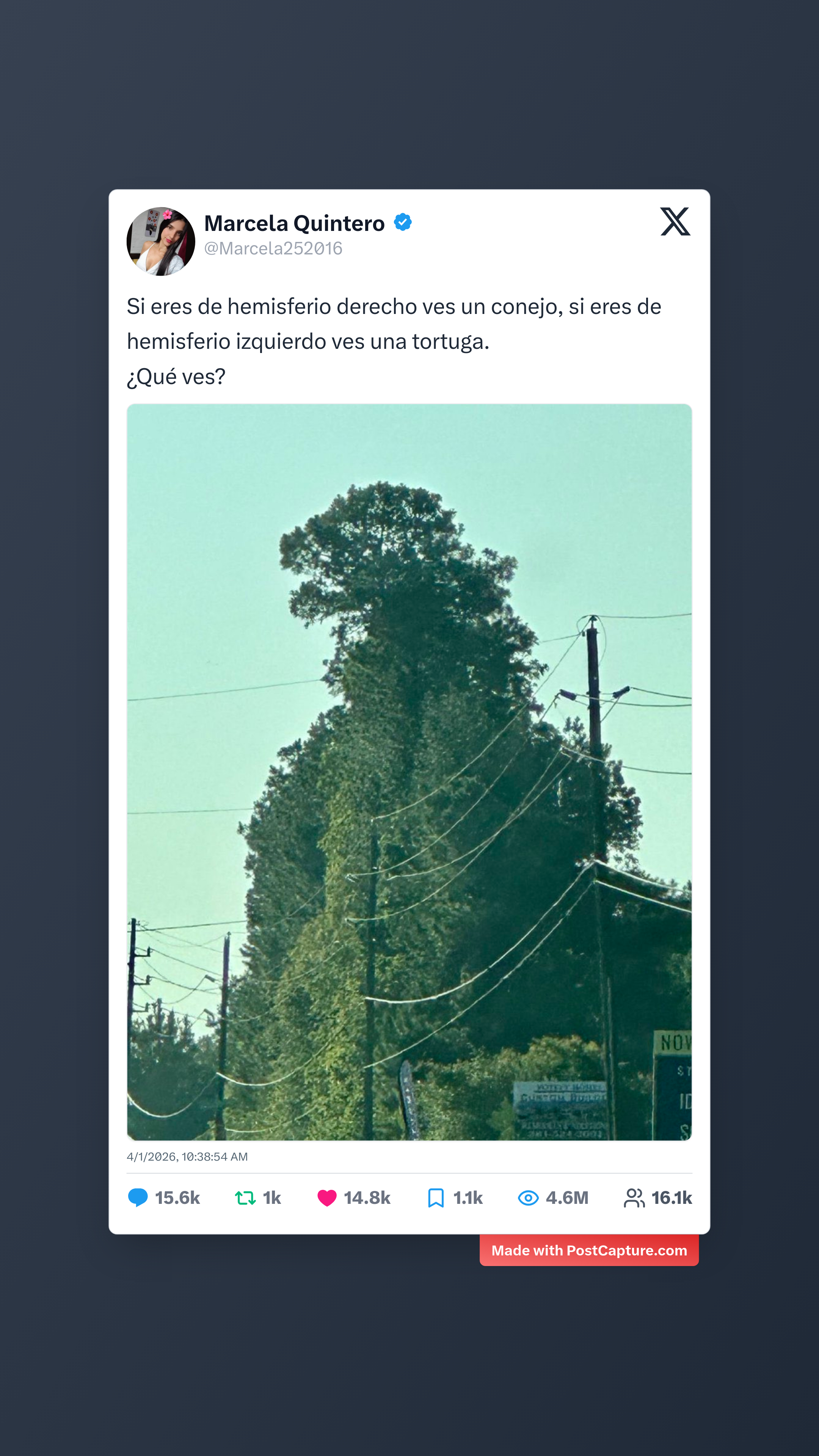Open Marcela Quintero's profile picture

click(161, 242)
